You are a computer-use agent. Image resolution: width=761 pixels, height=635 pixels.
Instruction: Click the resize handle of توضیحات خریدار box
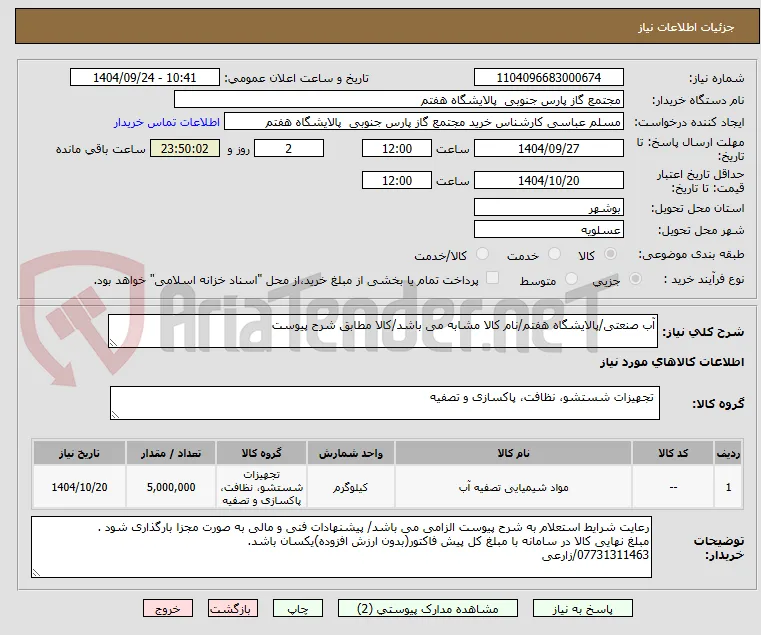click(x=36, y=572)
